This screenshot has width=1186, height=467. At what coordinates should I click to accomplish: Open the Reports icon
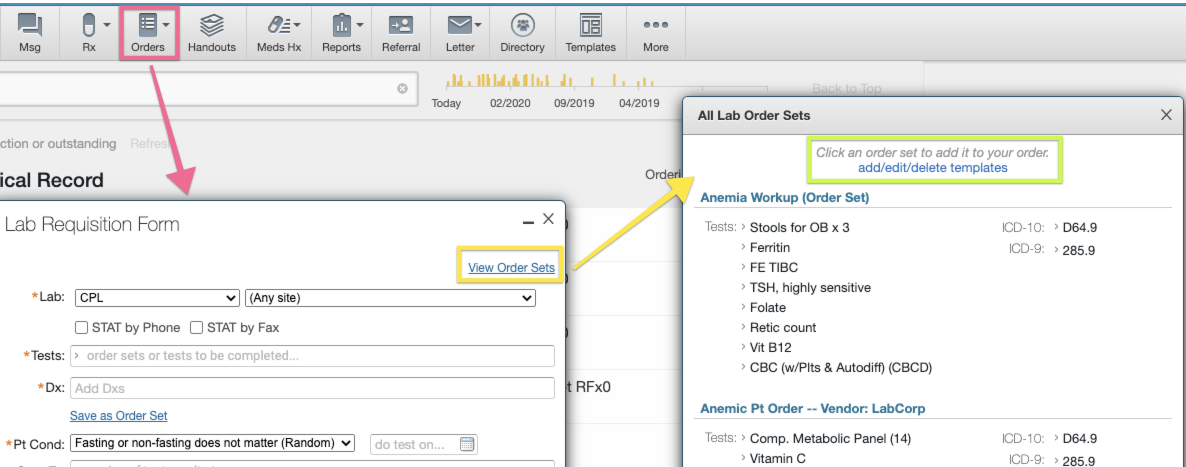click(341, 32)
